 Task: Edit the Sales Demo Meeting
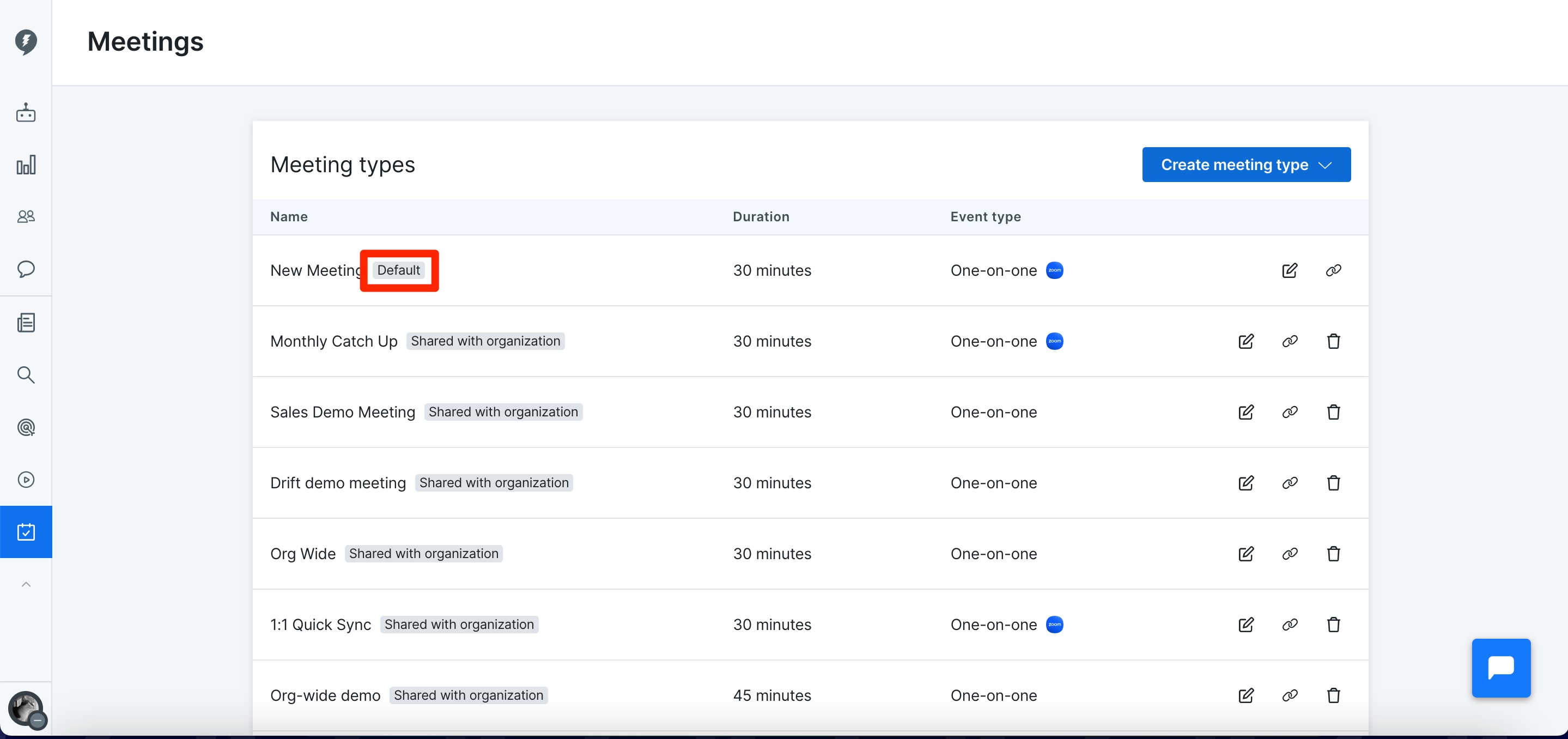[x=1245, y=412]
